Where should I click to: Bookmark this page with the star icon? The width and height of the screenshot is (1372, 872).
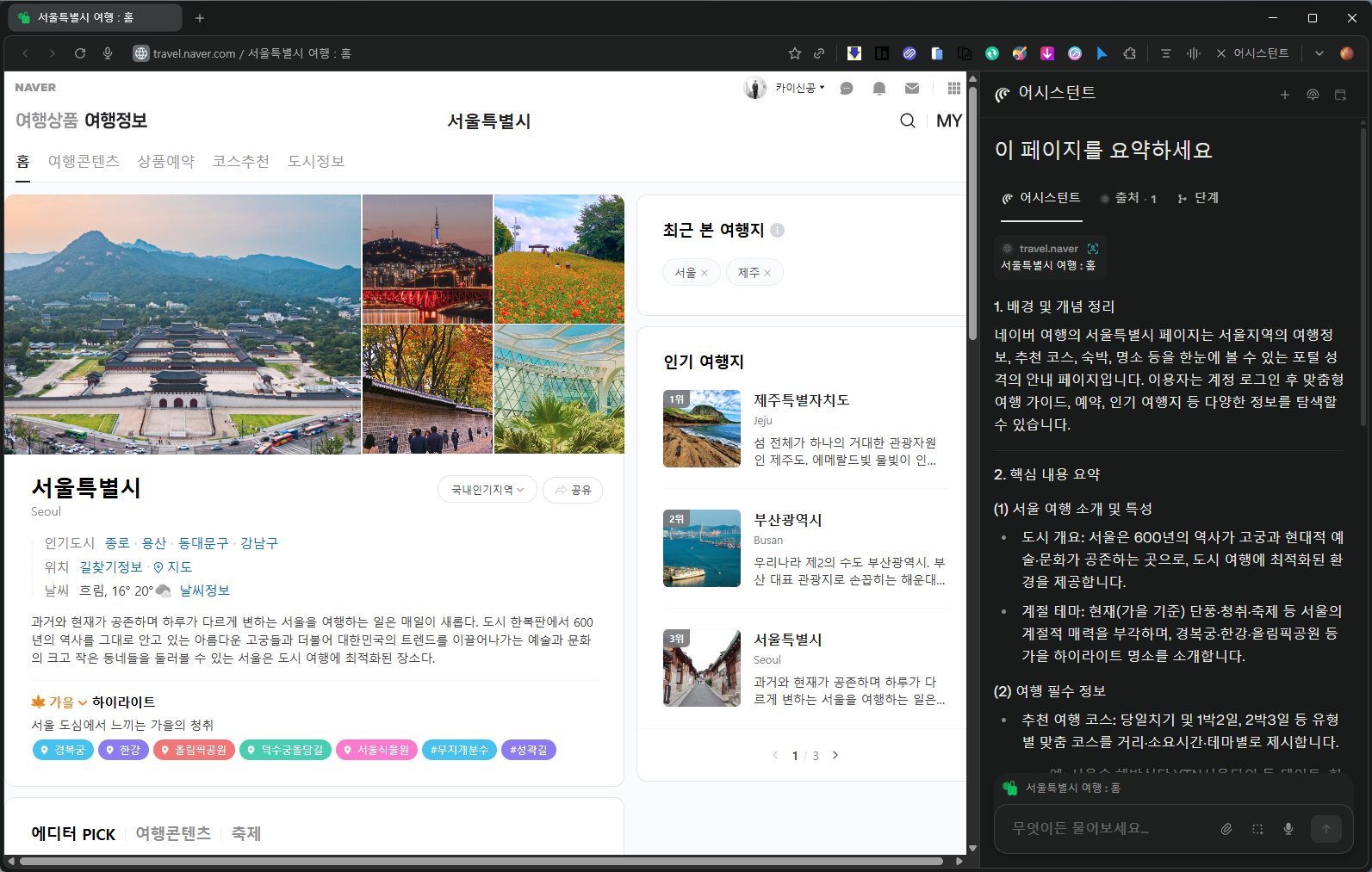(795, 53)
